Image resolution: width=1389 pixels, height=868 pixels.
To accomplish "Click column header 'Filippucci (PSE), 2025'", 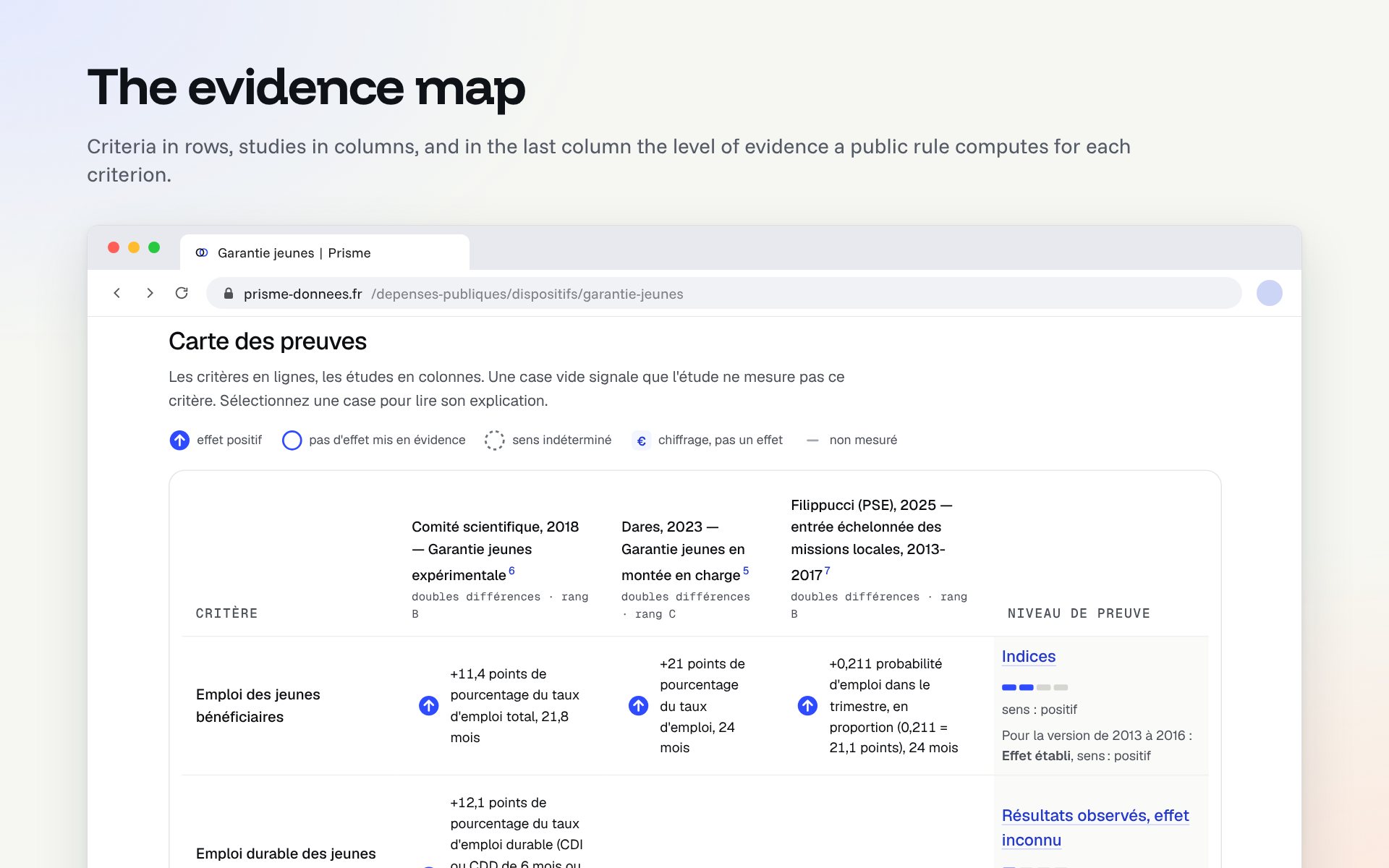I will click(872, 540).
